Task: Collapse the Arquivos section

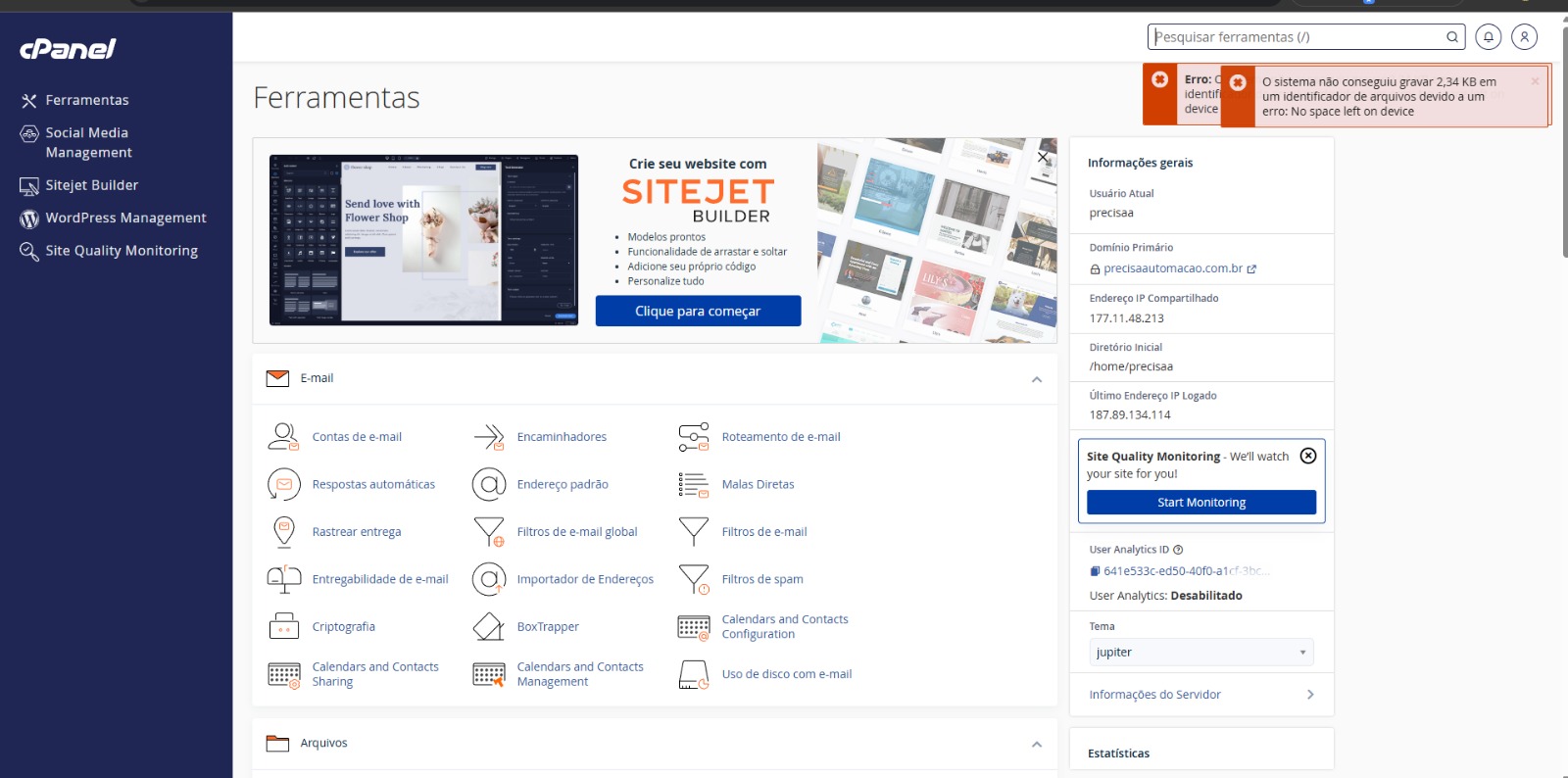Action: click(x=1036, y=745)
